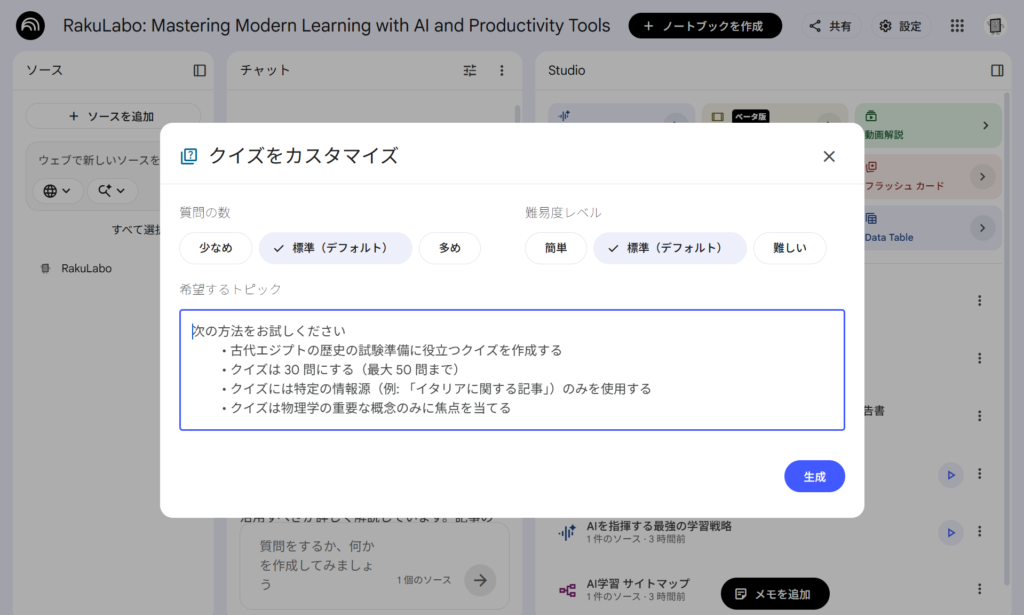Screen dimensions: 1024x615
Task: Click the ノートブックを作成 button
Action: [x=705, y=26]
